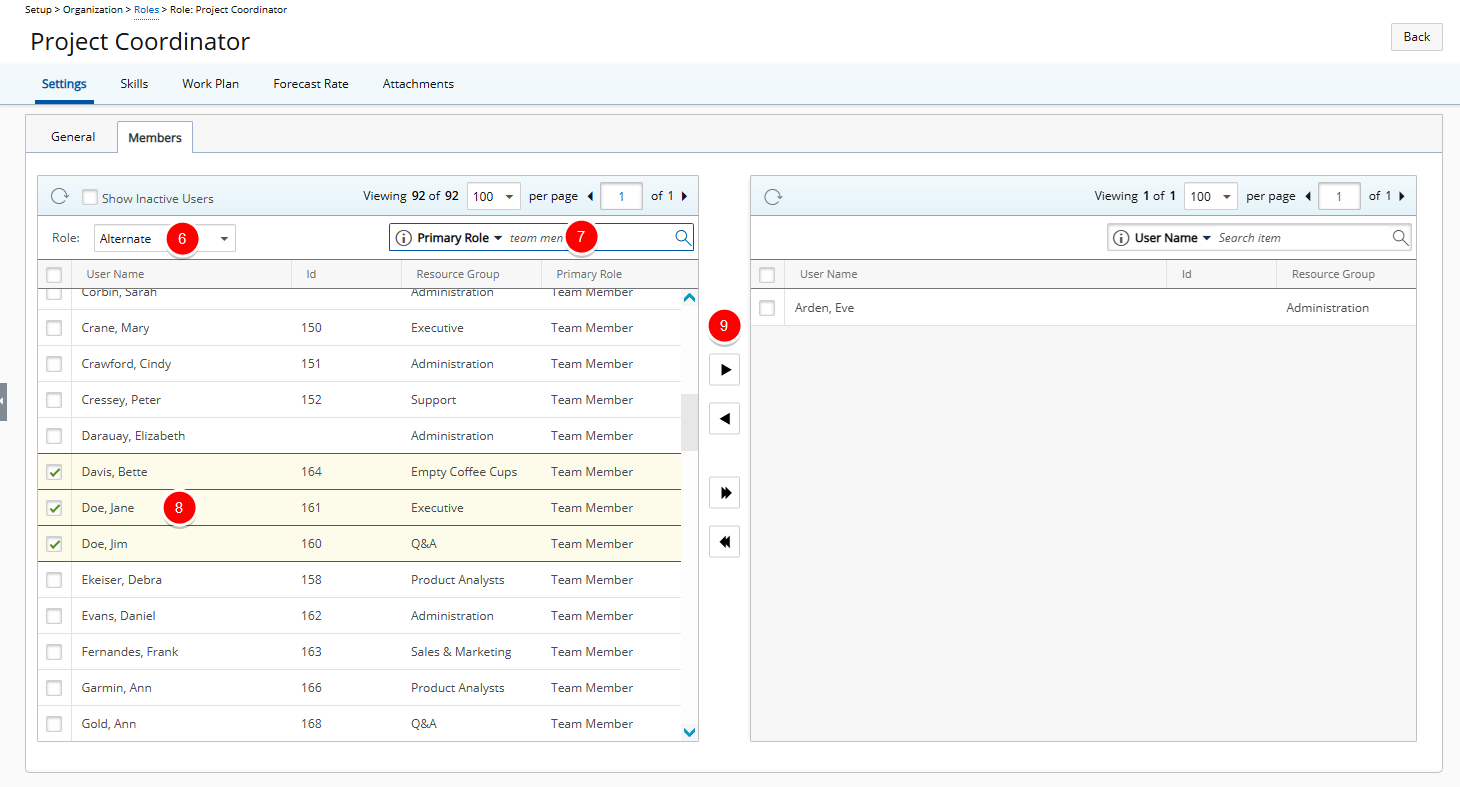The height and width of the screenshot is (787, 1460).
Task: Follow the Roles breadcrumb link
Action: point(146,10)
